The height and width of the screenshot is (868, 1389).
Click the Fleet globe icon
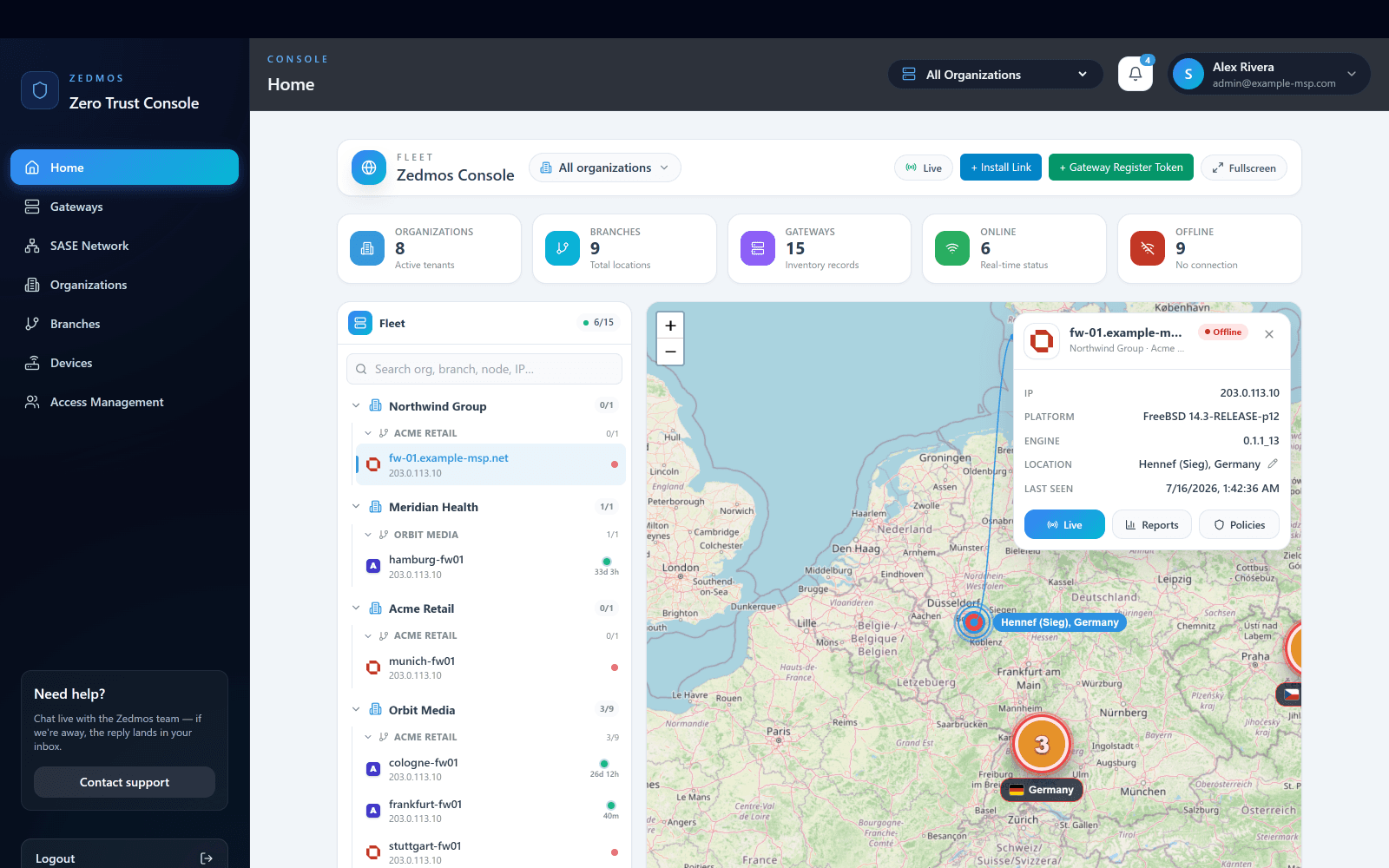point(369,168)
